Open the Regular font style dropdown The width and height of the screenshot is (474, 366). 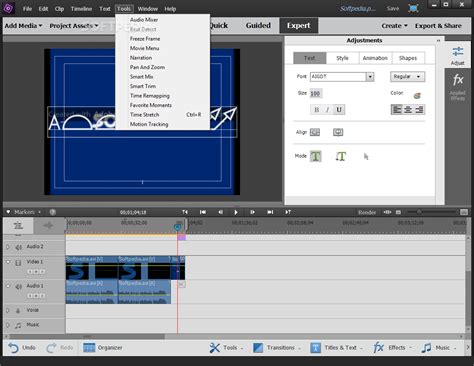pyautogui.click(x=407, y=77)
